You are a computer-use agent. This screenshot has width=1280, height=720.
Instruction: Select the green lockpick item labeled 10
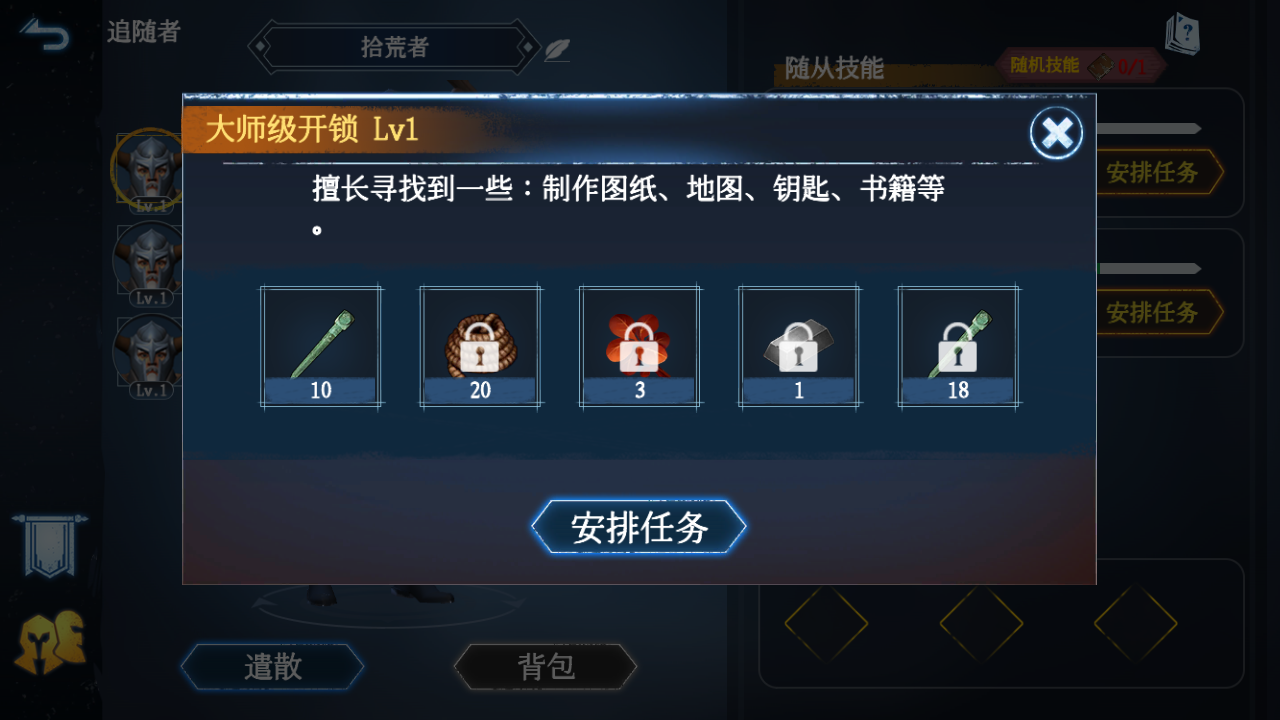pyautogui.click(x=321, y=346)
